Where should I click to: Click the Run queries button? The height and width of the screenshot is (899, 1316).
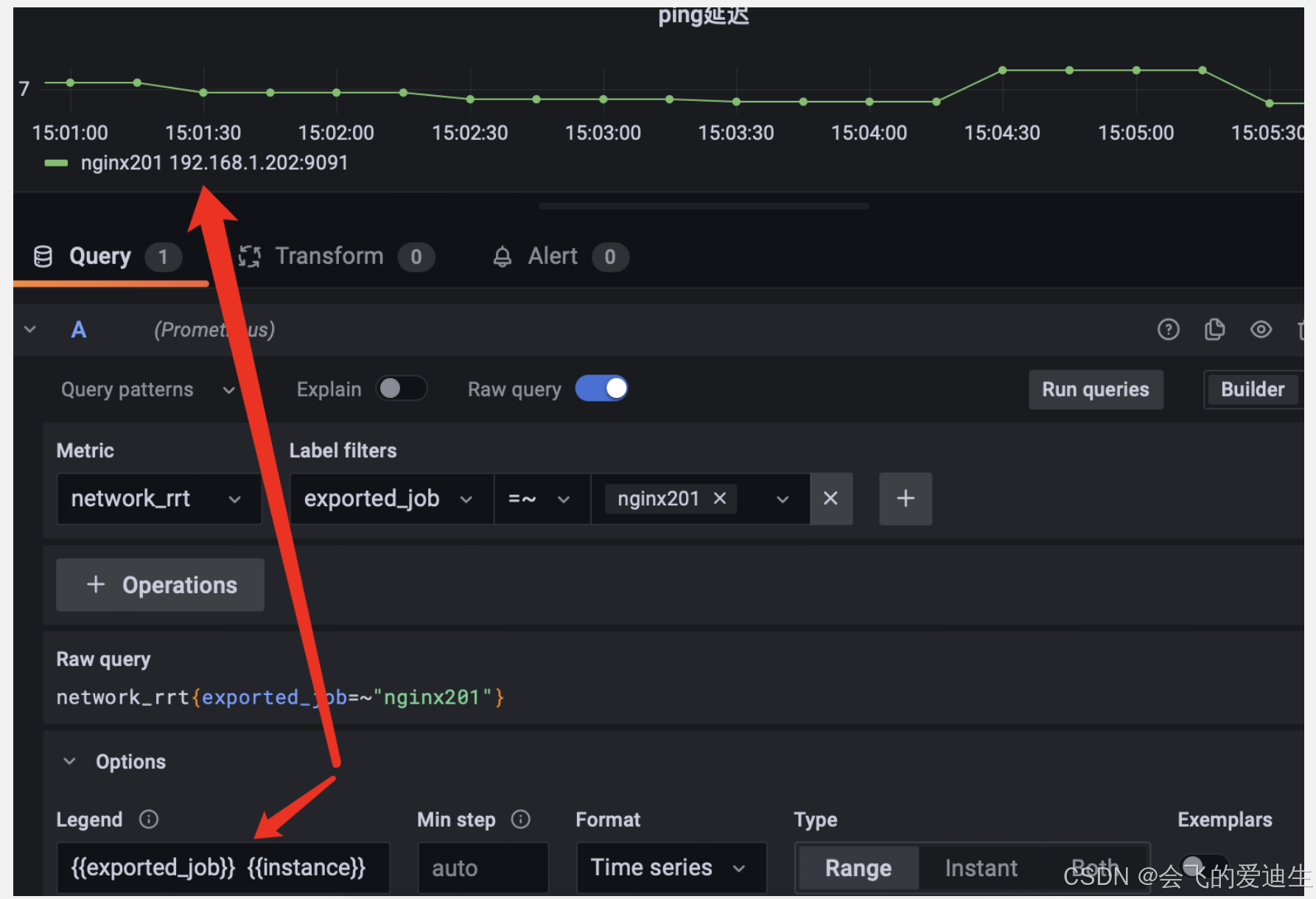1096,389
